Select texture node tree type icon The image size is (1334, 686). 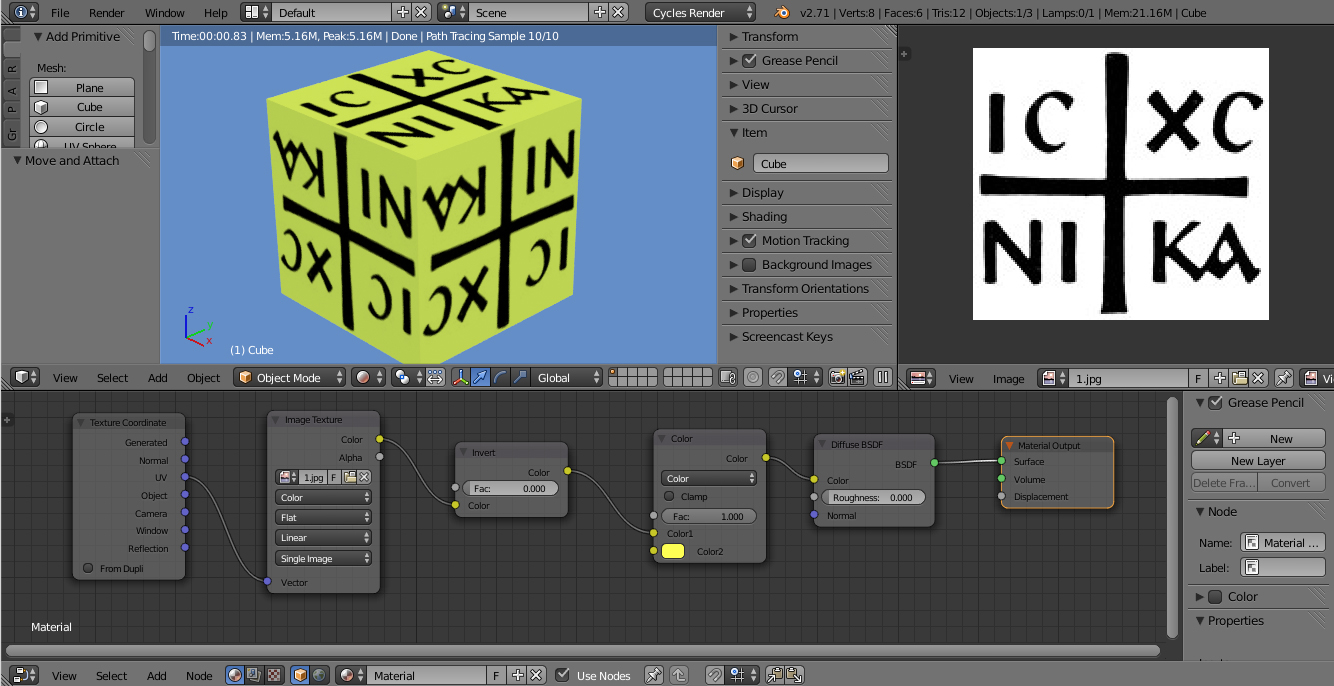[273, 675]
